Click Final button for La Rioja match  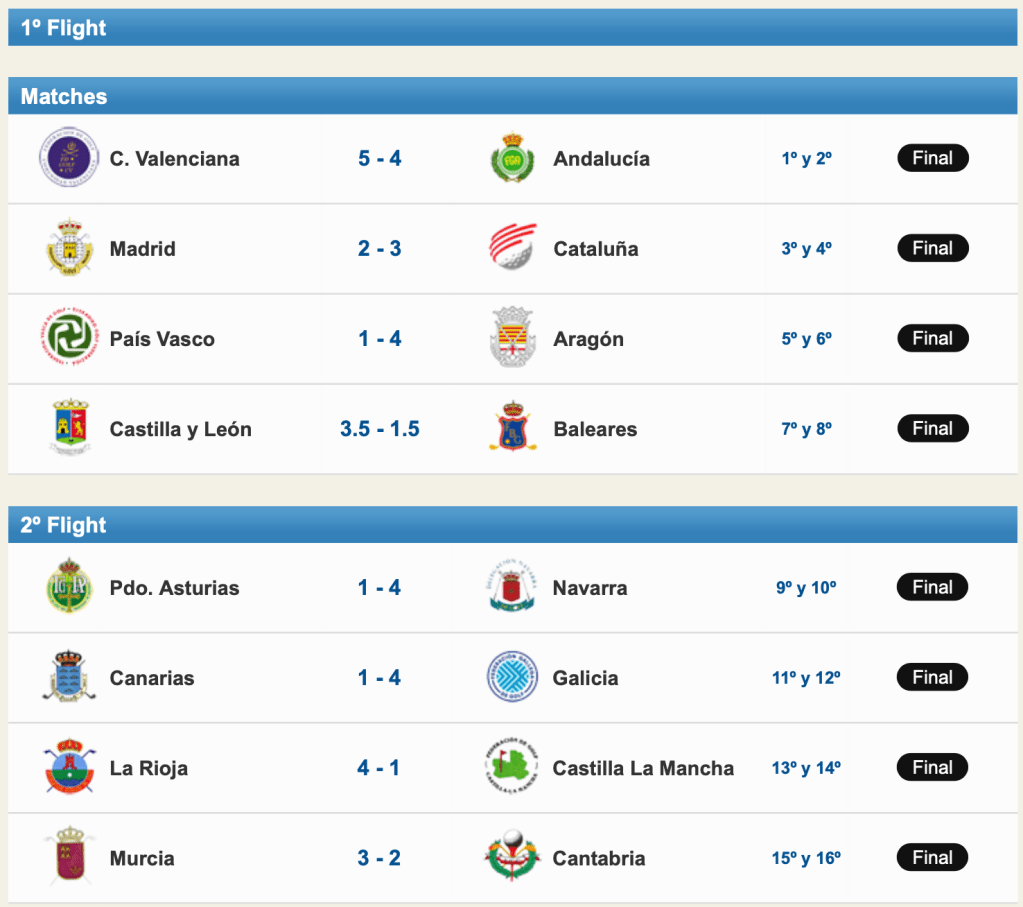pos(932,767)
